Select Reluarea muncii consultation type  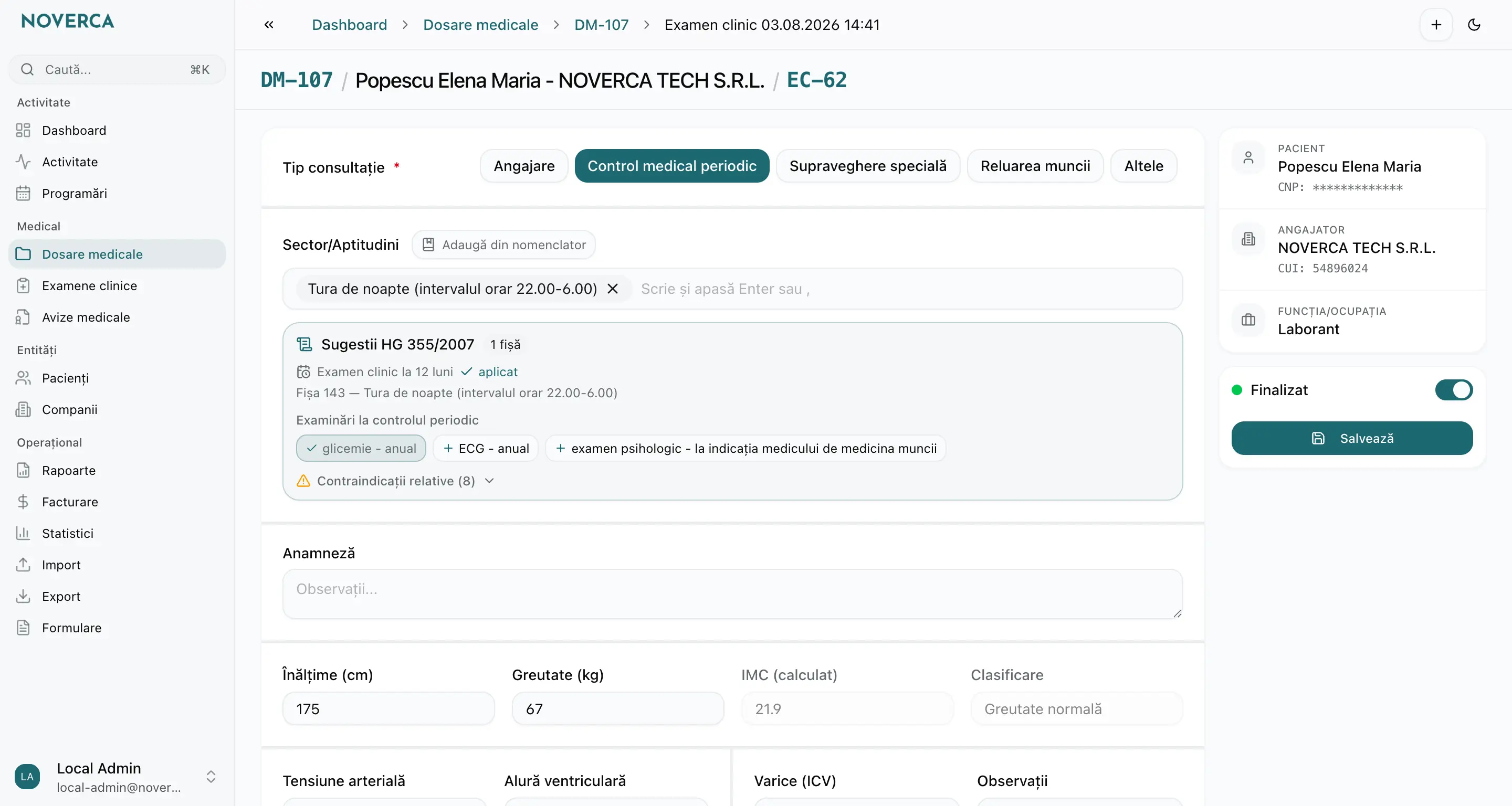point(1035,166)
